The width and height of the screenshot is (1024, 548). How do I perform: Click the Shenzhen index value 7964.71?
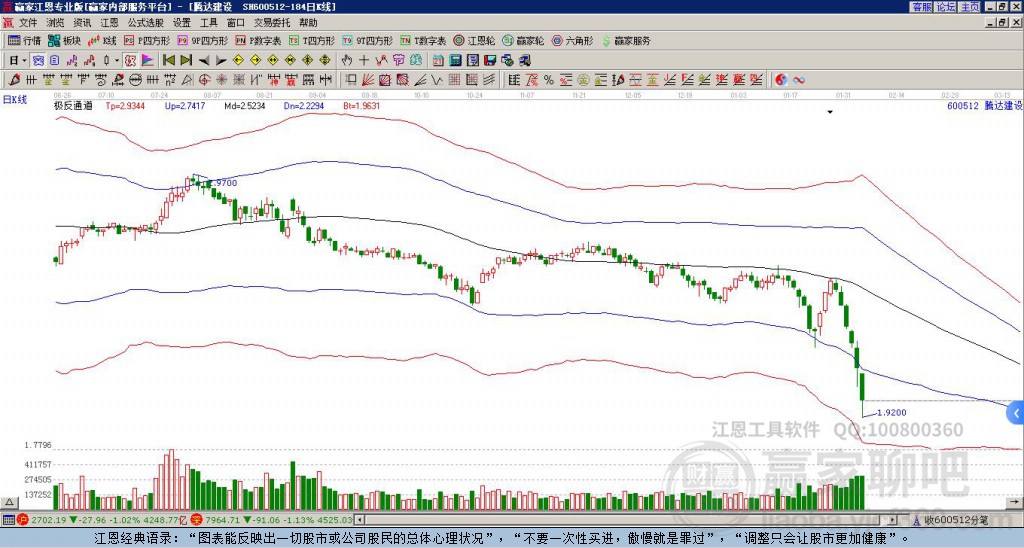[222, 520]
